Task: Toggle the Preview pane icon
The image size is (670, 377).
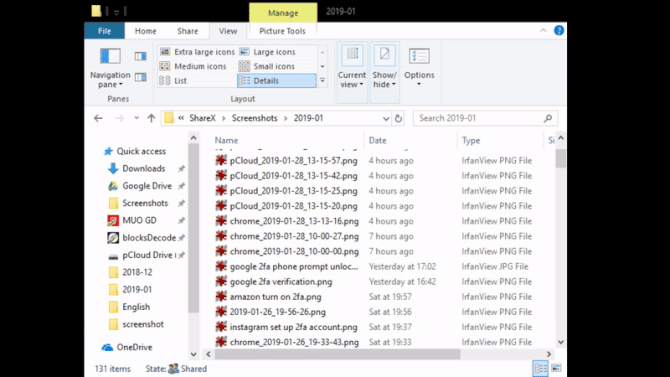Action: coord(141,56)
